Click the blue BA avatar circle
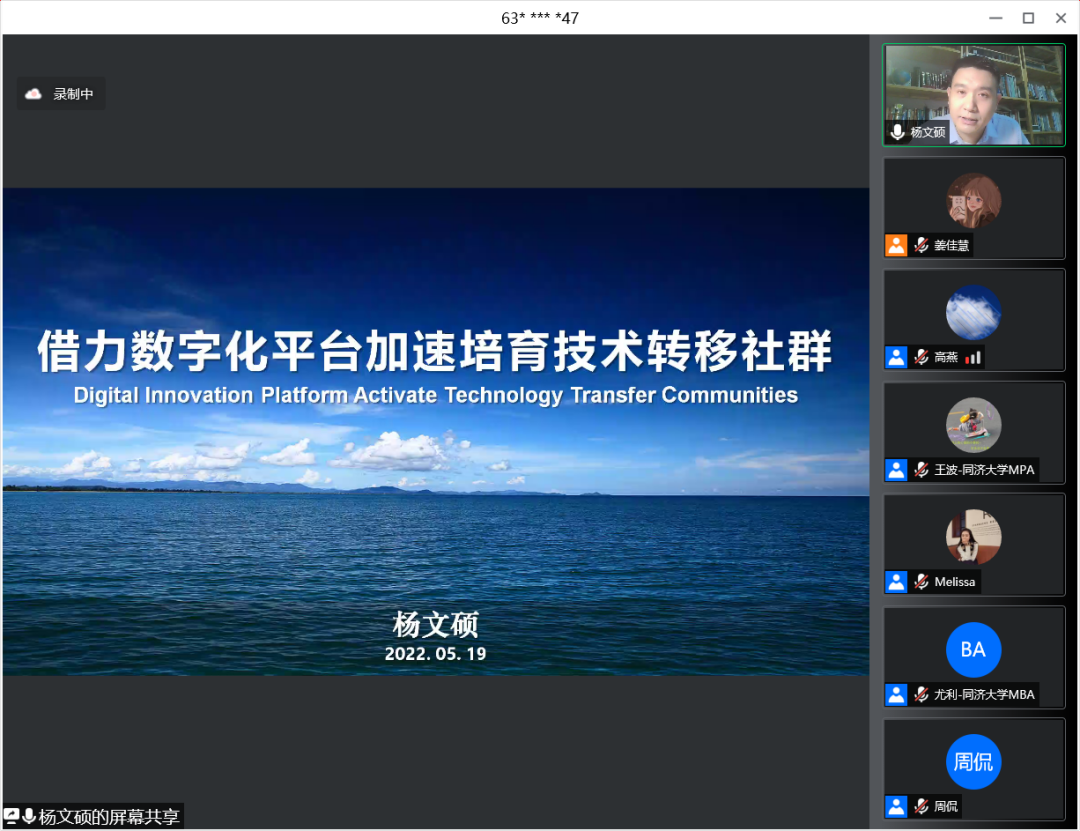The width and height of the screenshot is (1080, 831). (x=973, y=650)
